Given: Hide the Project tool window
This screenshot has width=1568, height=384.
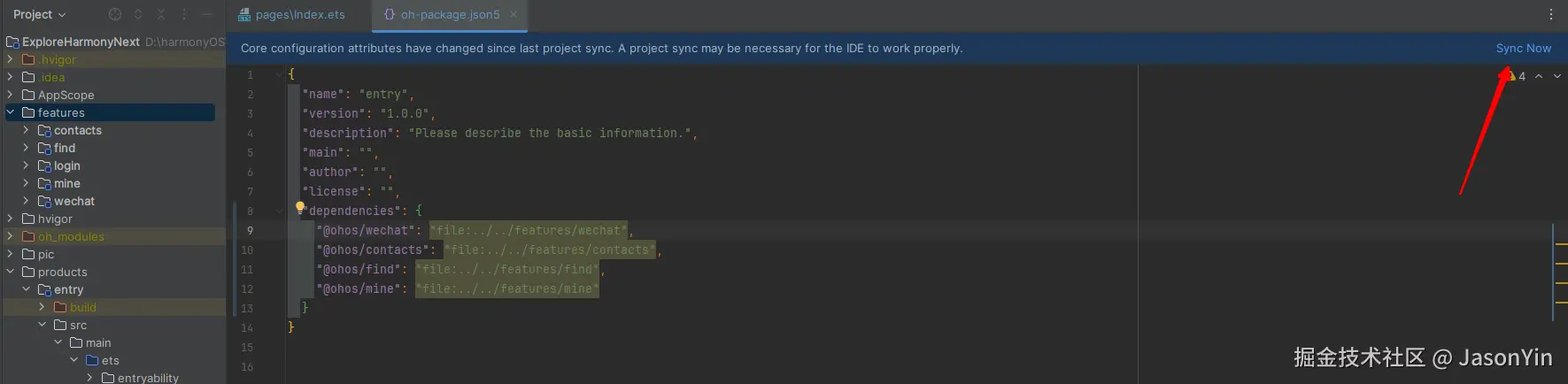Looking at the screenshot, I should [x=207, y=14].
